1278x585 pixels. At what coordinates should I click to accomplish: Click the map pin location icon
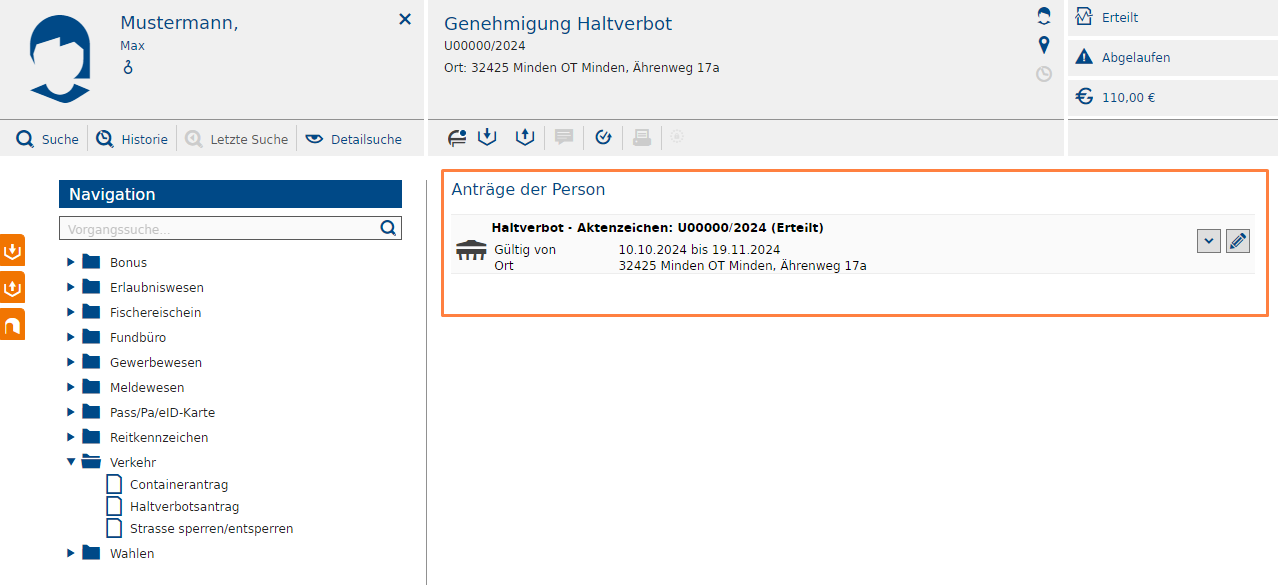pos(1044,45)
